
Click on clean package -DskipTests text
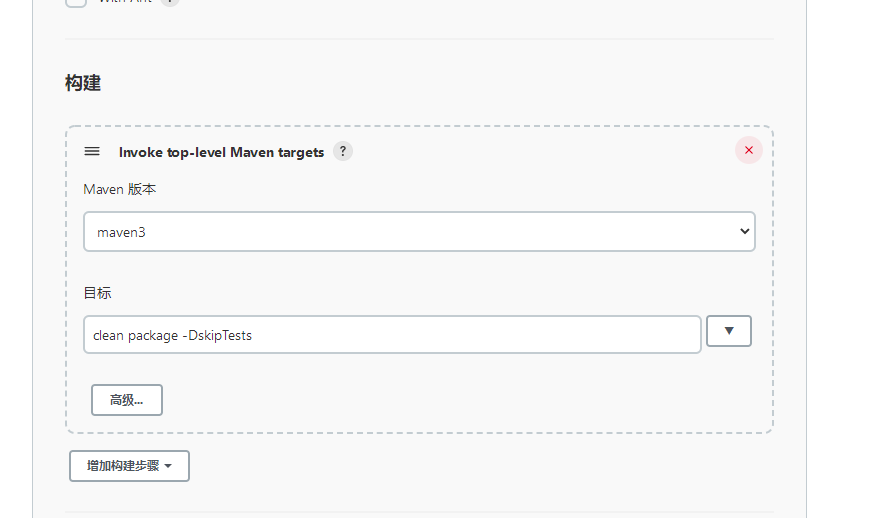point(172,335)
